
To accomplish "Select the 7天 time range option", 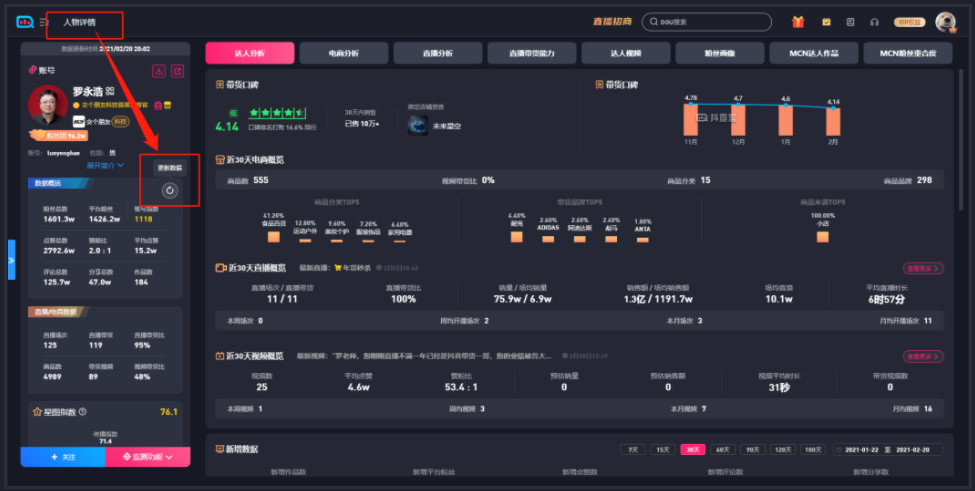I will [632, 450].
